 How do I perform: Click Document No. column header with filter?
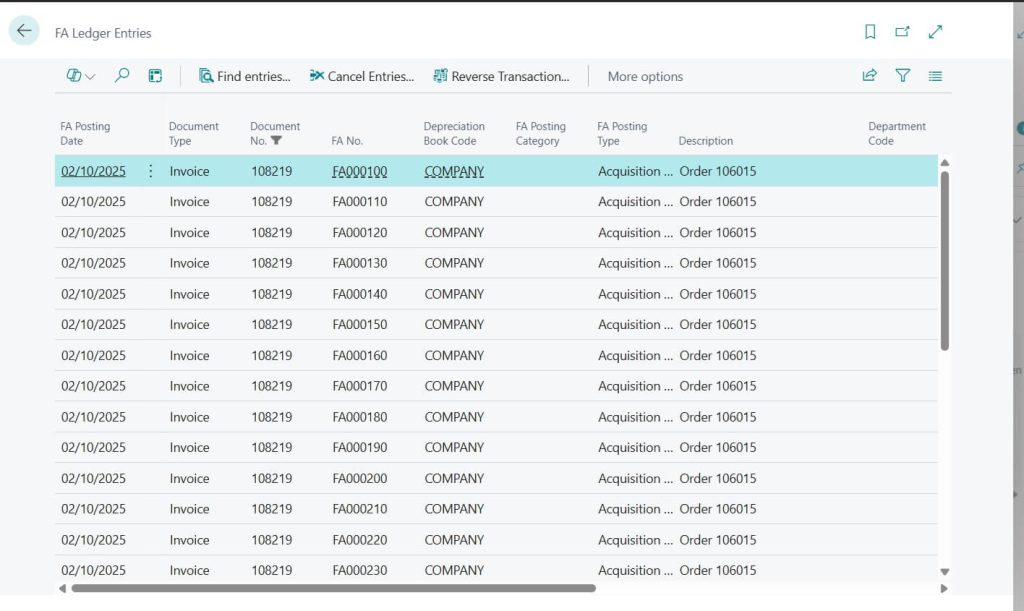coord(275,133)
